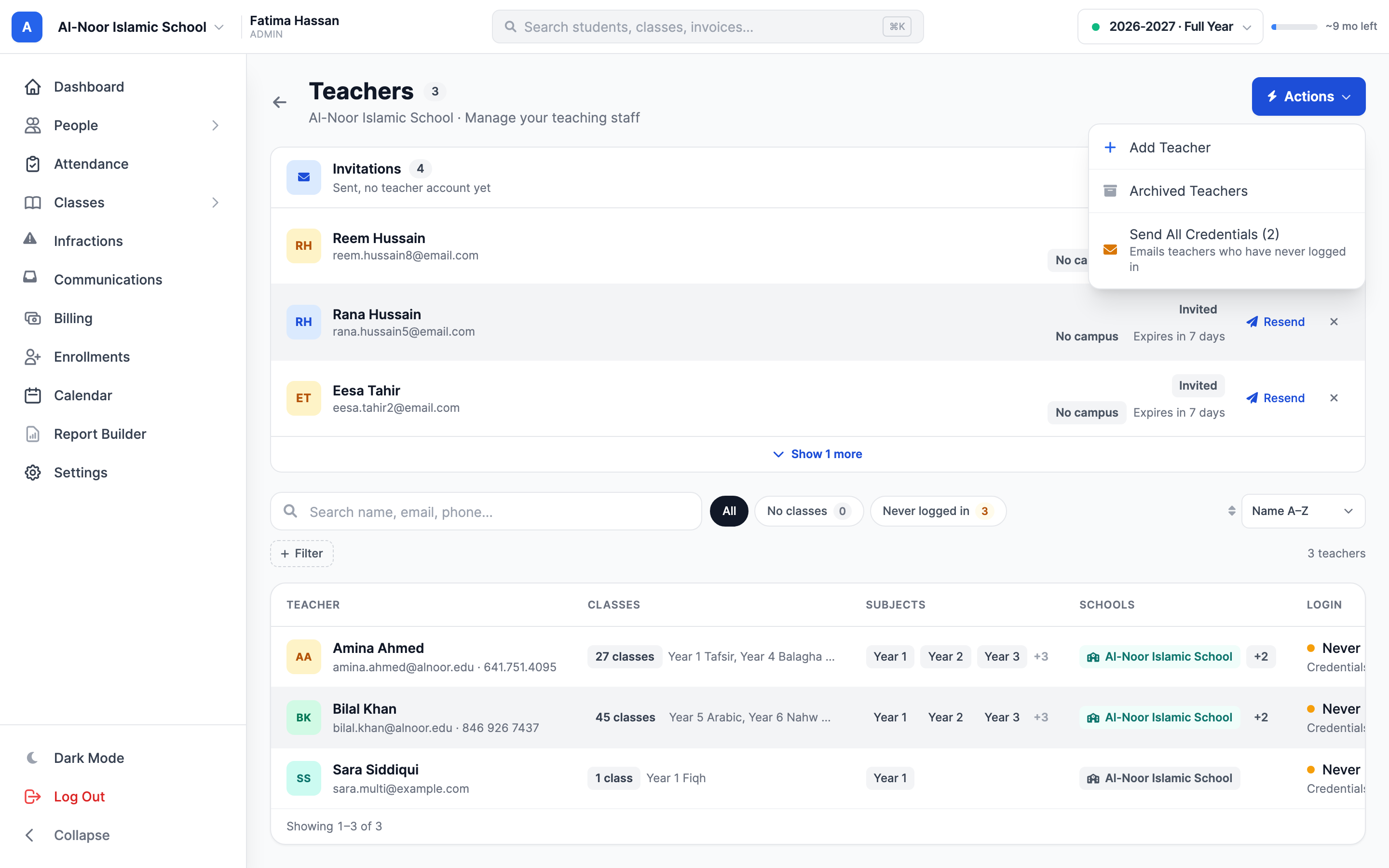The width and height of the screenshot is (1389, 868).
Task: Open Amina Ahmed's teacher row
Action: [817, 657]
